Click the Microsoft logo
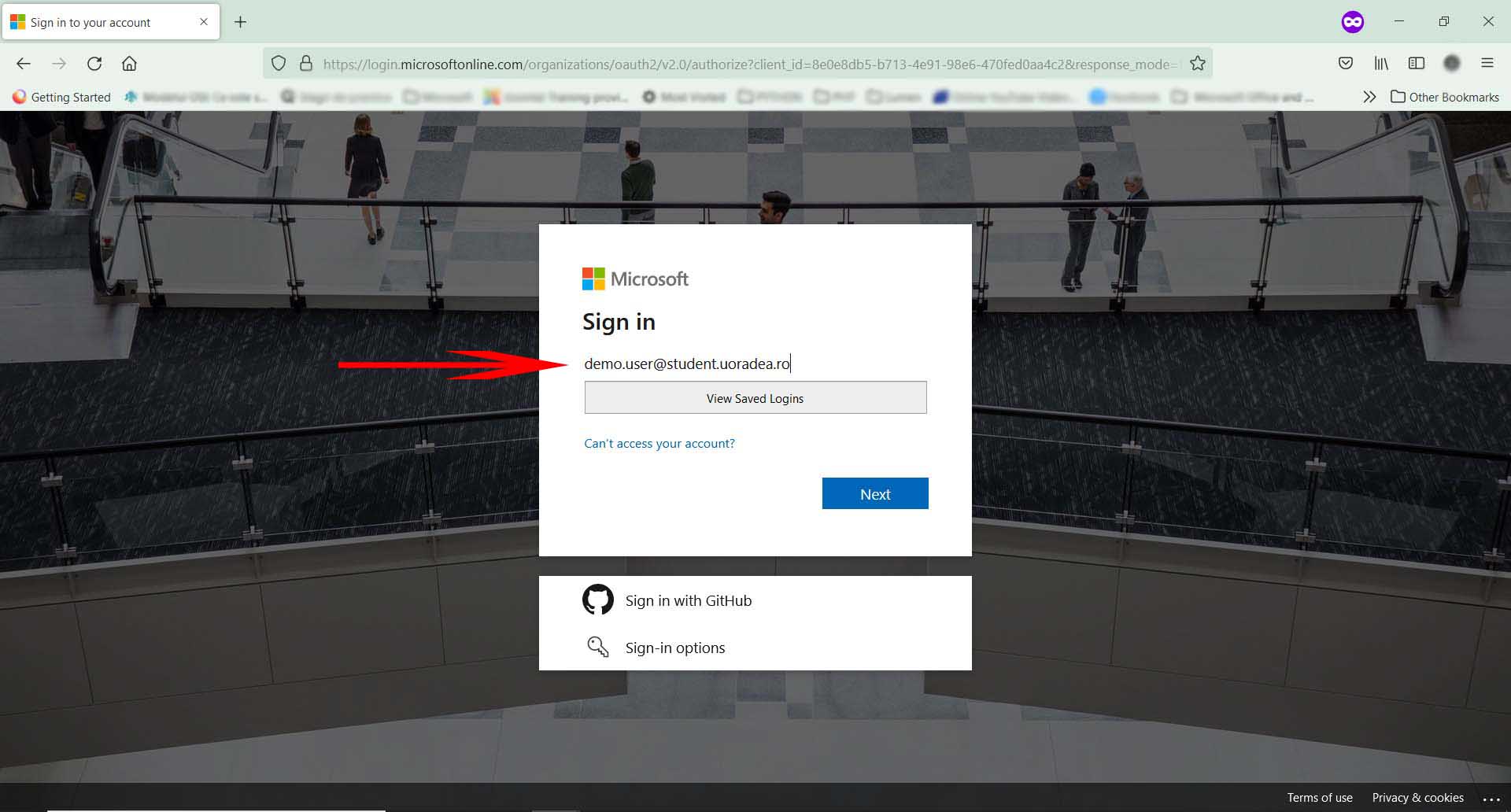Image resolution: width=1511 pixels, height=812 pixels. [635, 279]
